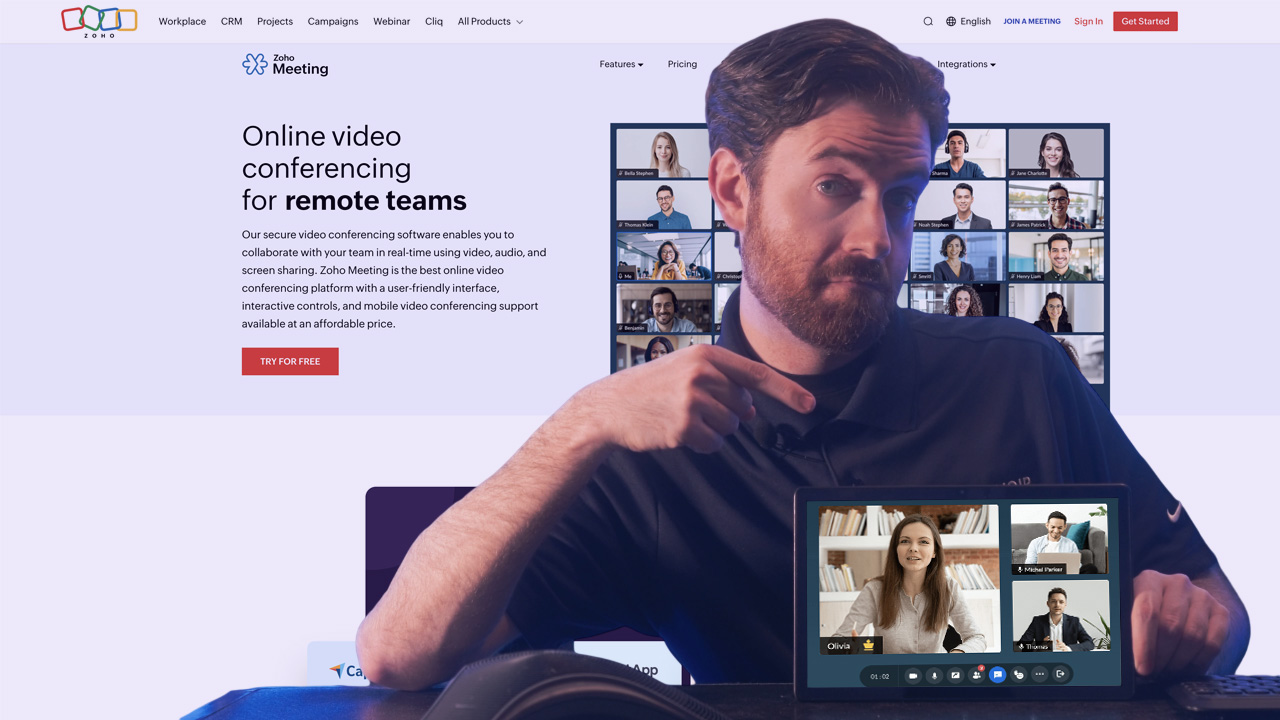This screenshot has height=720, width=1280.
Task: Click the 'Michel Parker' name label
Action: pyautogui.click(x=1044, y=570)
